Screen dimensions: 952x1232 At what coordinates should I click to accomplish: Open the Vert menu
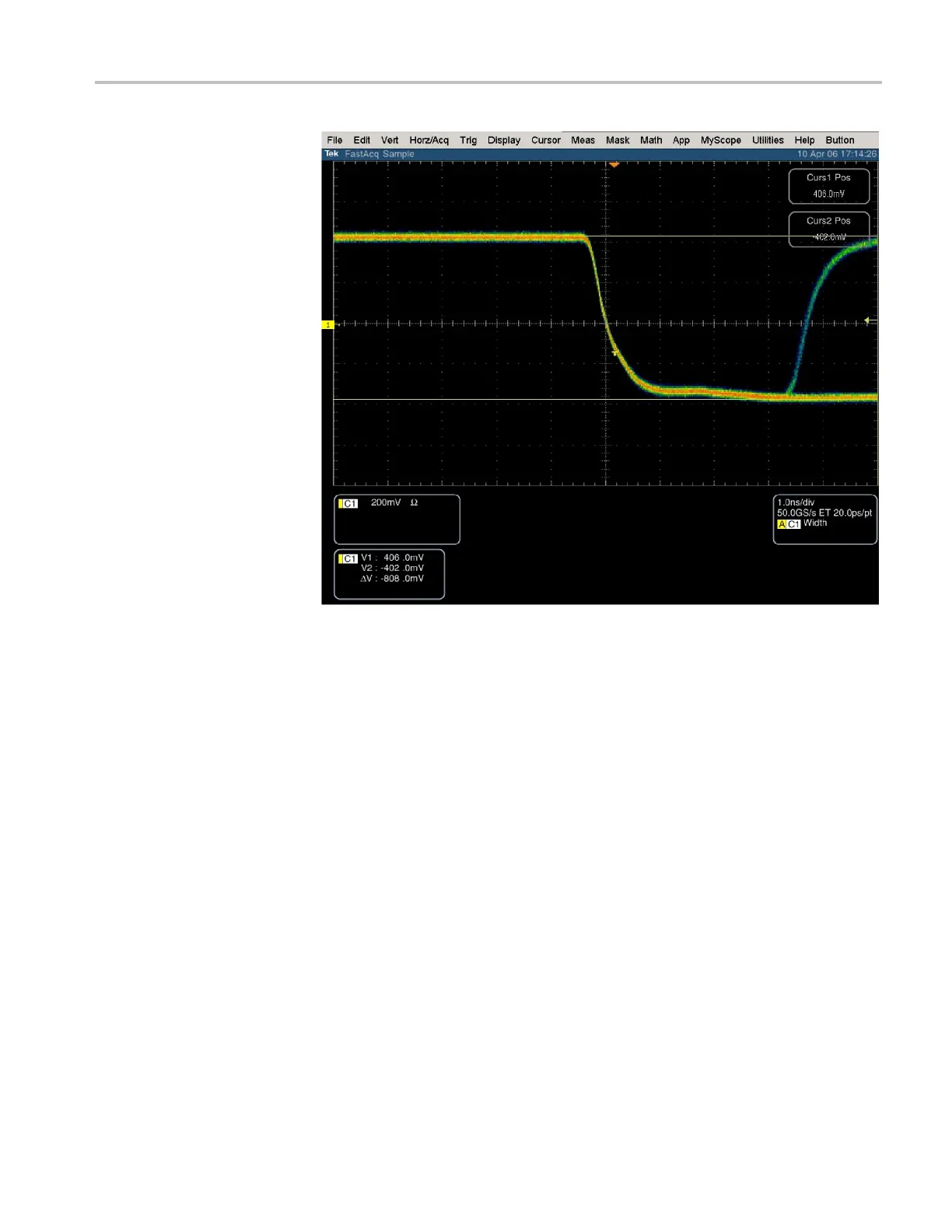click(x=390, y=141)
